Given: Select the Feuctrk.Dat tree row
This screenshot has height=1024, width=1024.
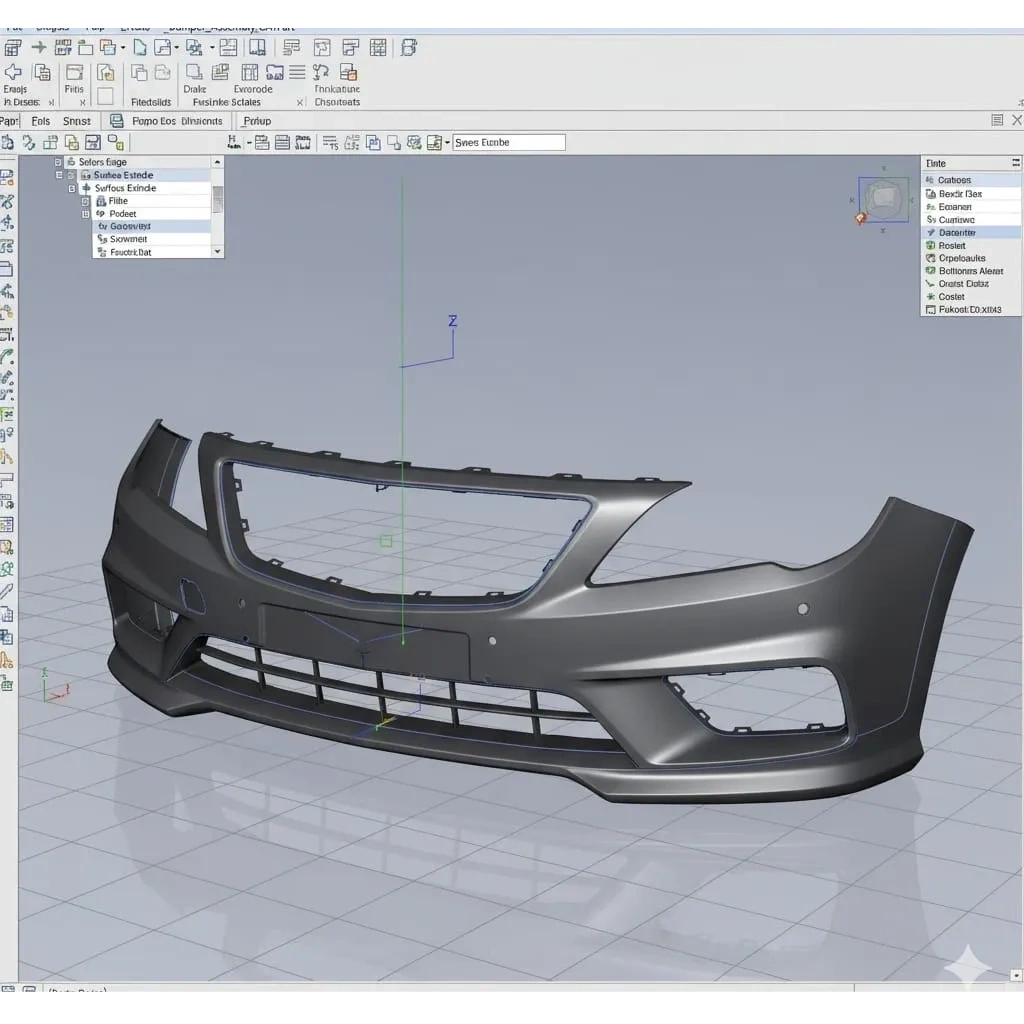Looking at the screenshot, I should point(152,252).
